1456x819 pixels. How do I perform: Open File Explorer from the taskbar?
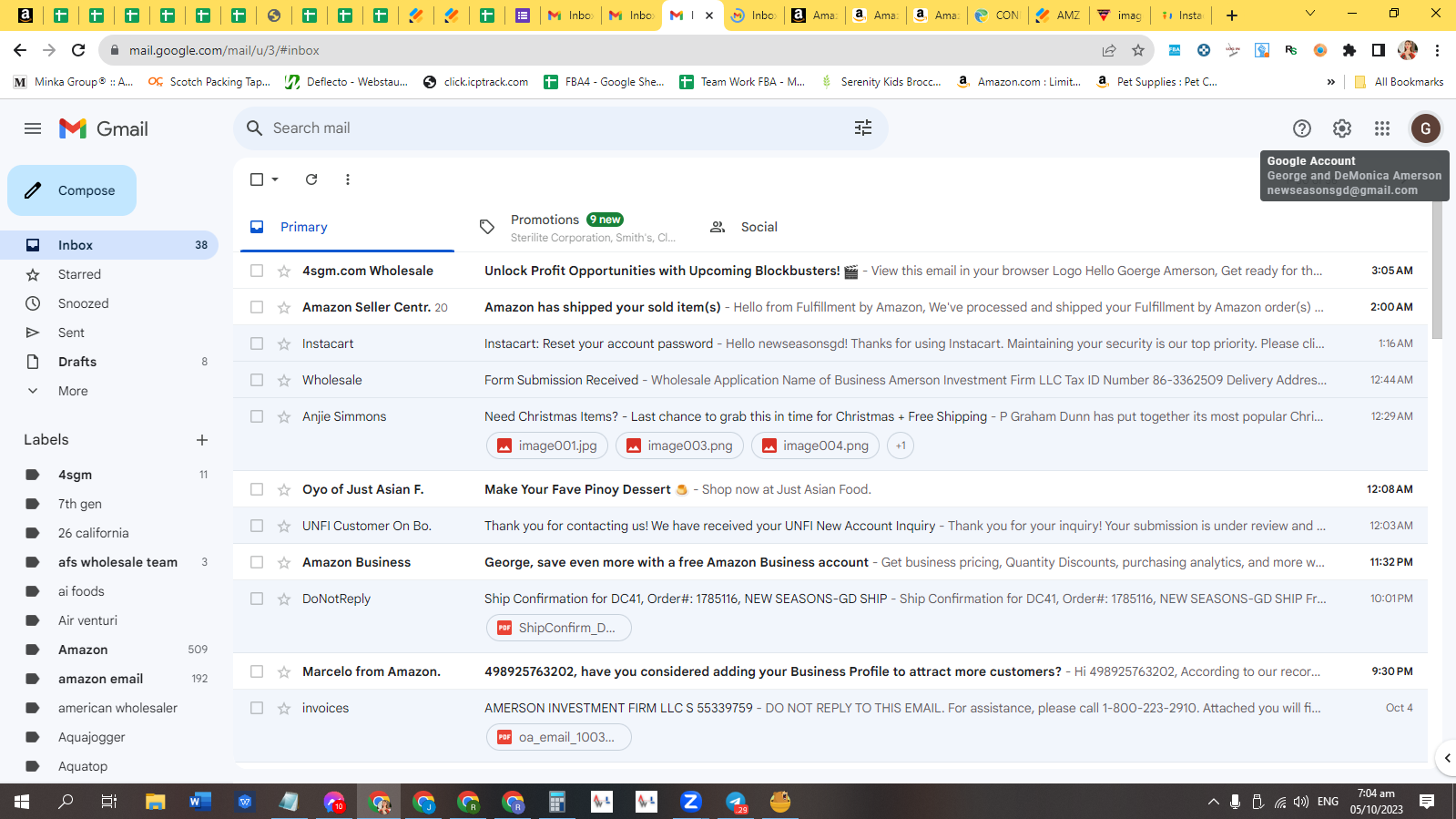[x=156, y=802]
